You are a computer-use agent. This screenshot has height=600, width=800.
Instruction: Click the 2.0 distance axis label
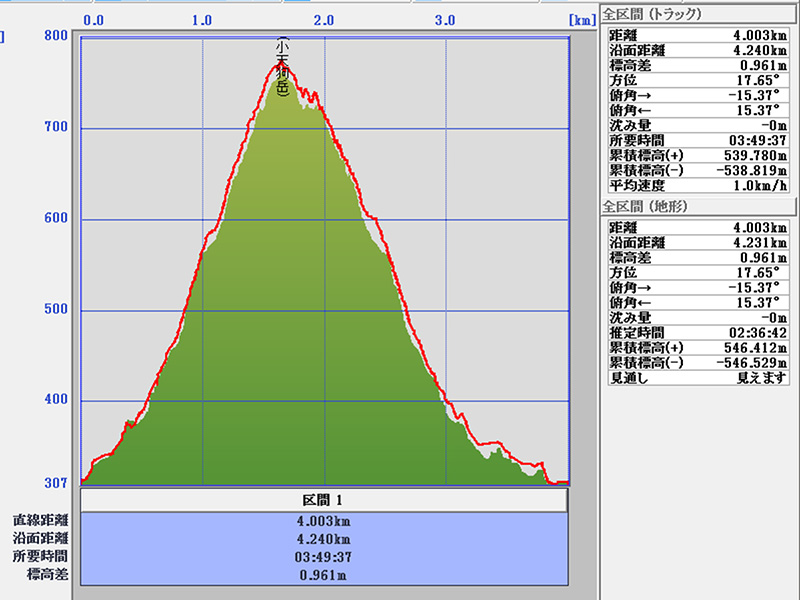click(x=324, y=19)
